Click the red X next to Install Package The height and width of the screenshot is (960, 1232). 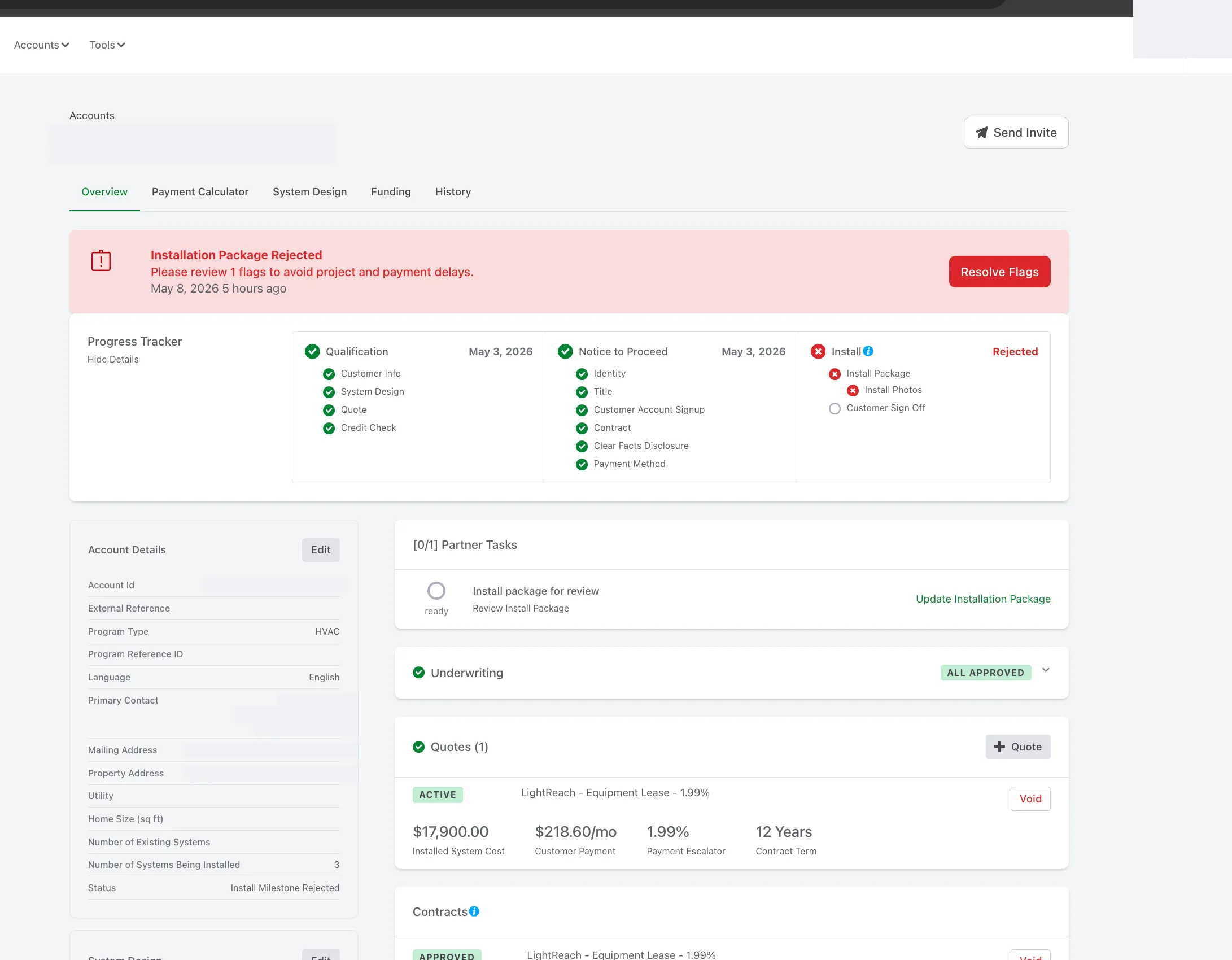click(x=835, y=374)
